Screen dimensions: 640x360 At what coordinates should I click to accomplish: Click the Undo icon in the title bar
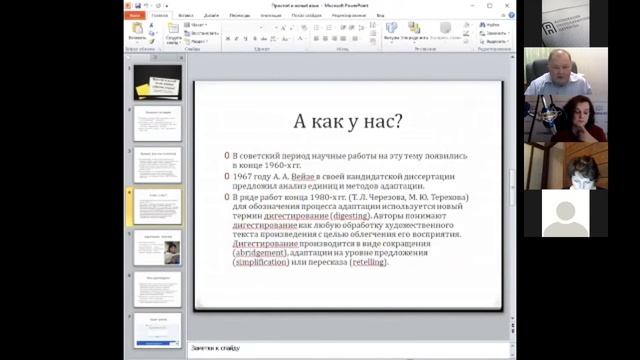click(147, 5)
